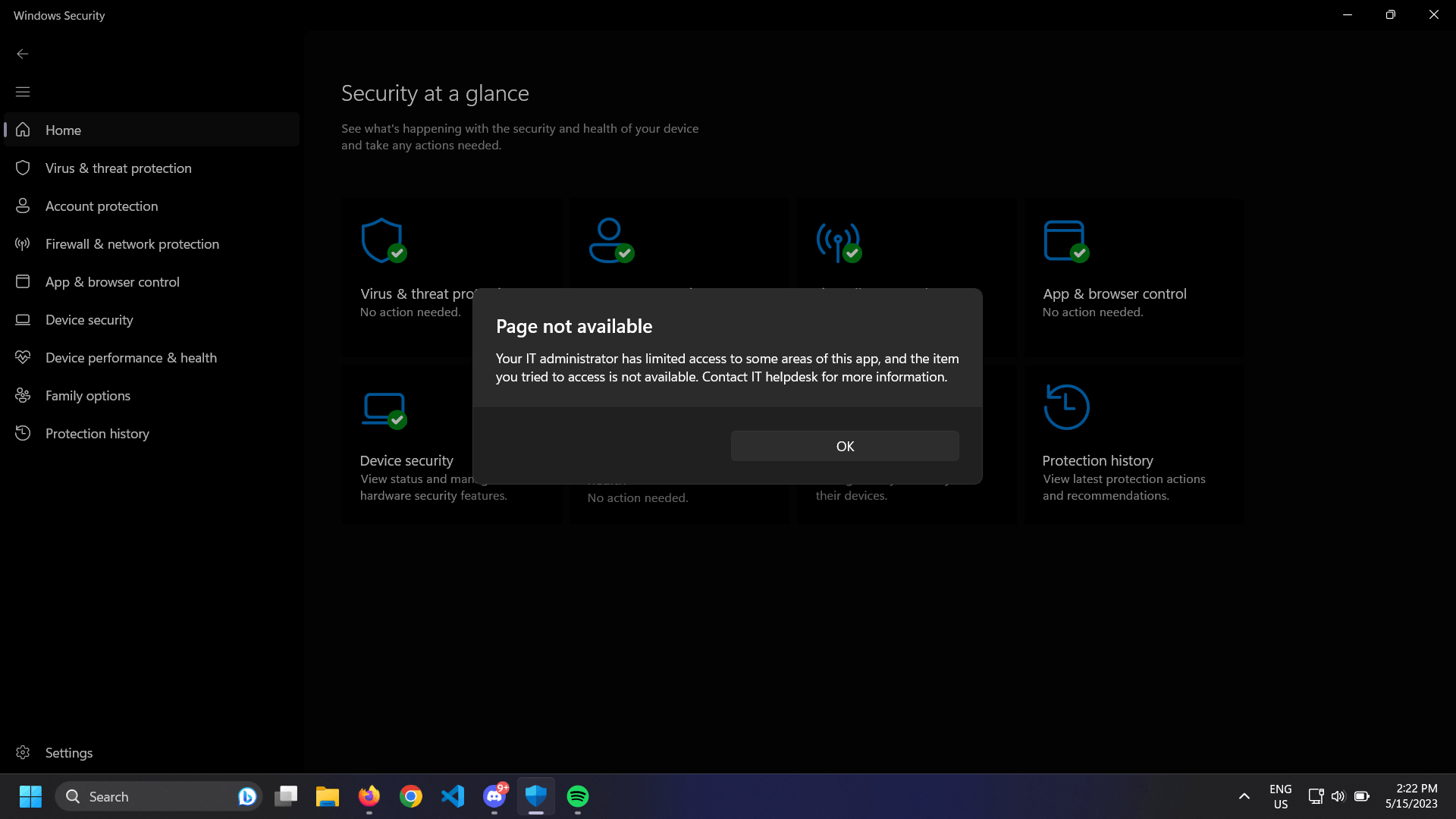Image resolution: width=1456 pixels, height=819 pixels.
Task: Show hidden system tray icons chevron
Action: click(x=1244, y=796)
